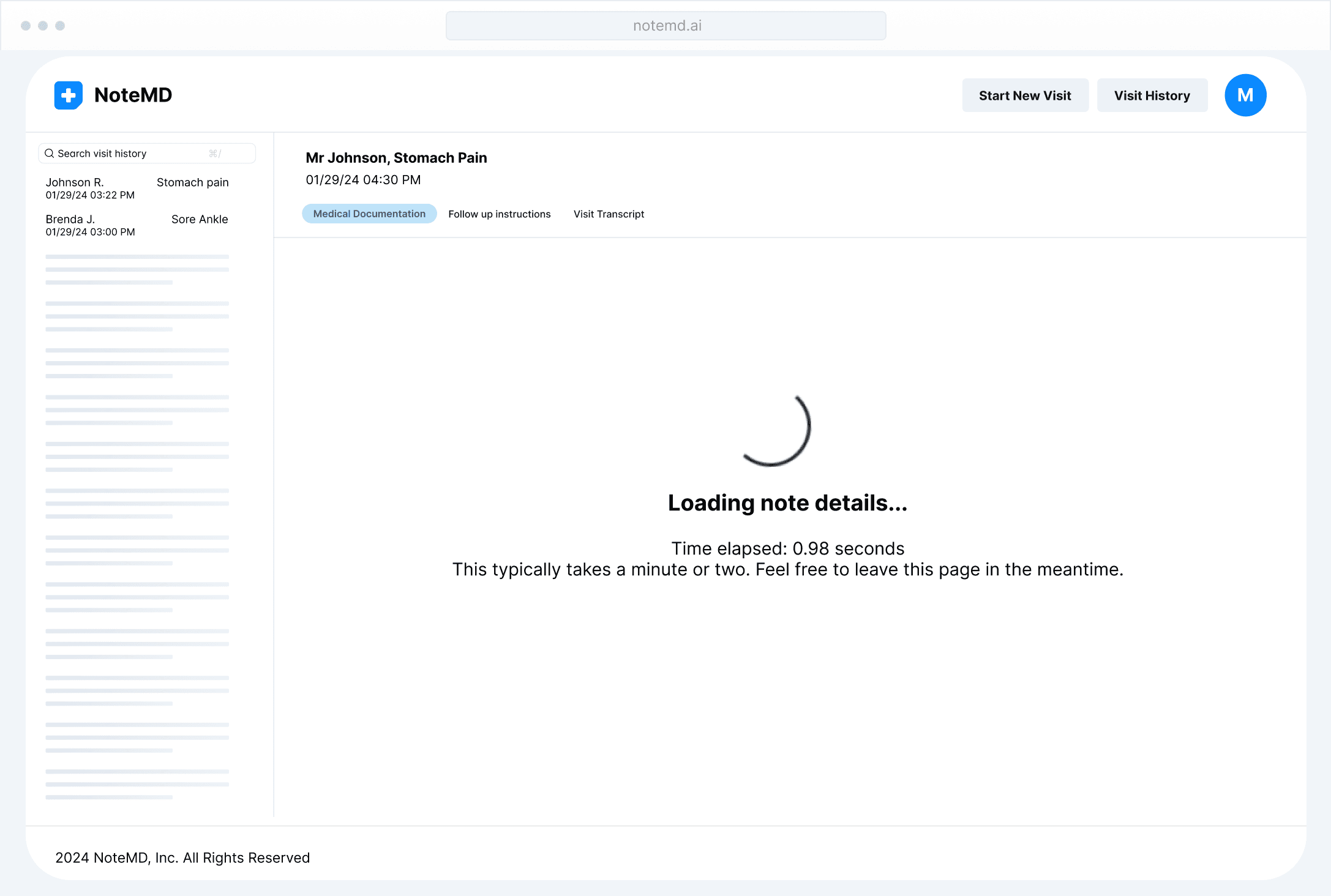
Task: Click the second window control dot
Action: (x=43, y=26)
